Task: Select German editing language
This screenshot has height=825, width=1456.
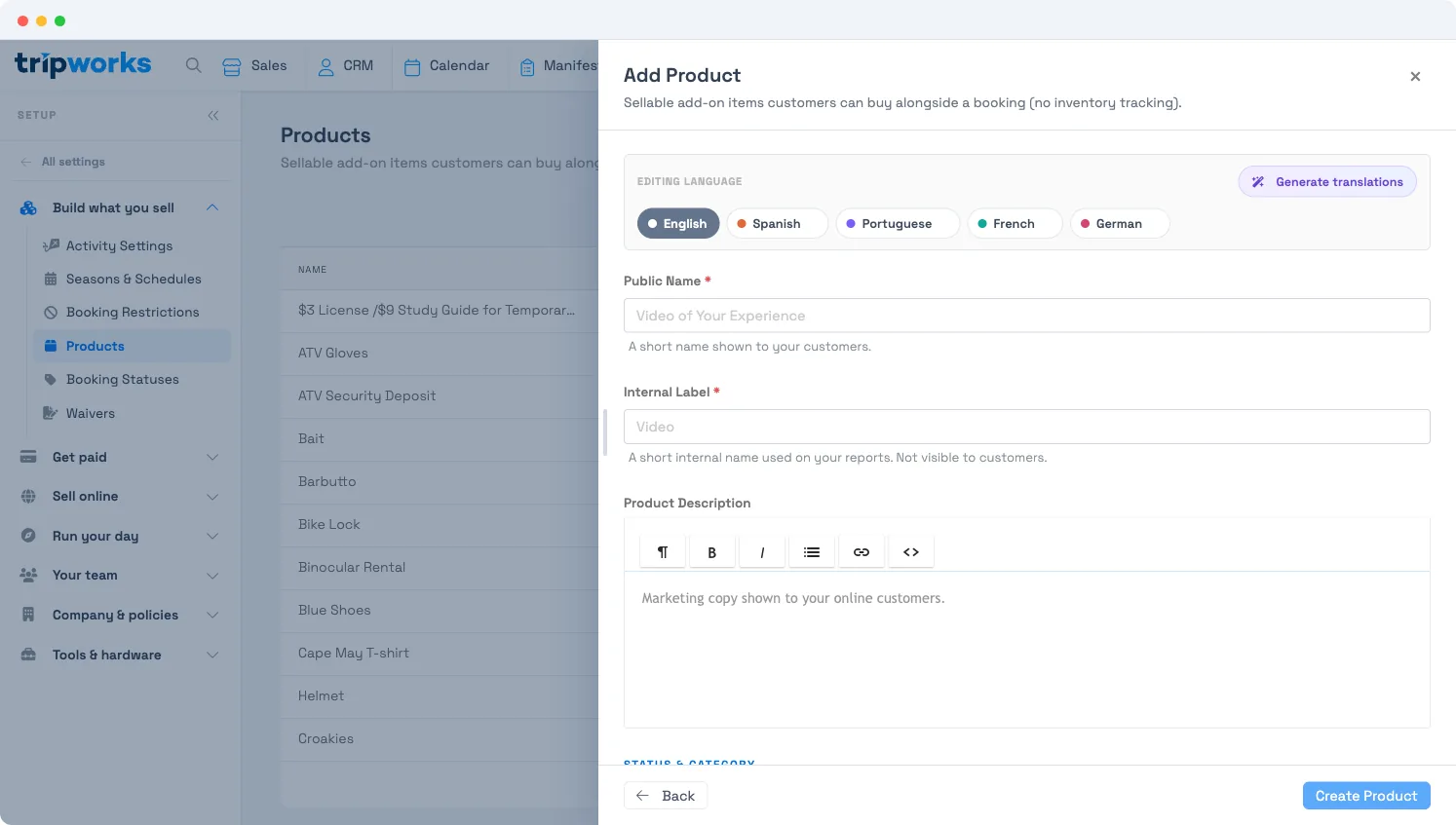Action: click(1120, 223)
